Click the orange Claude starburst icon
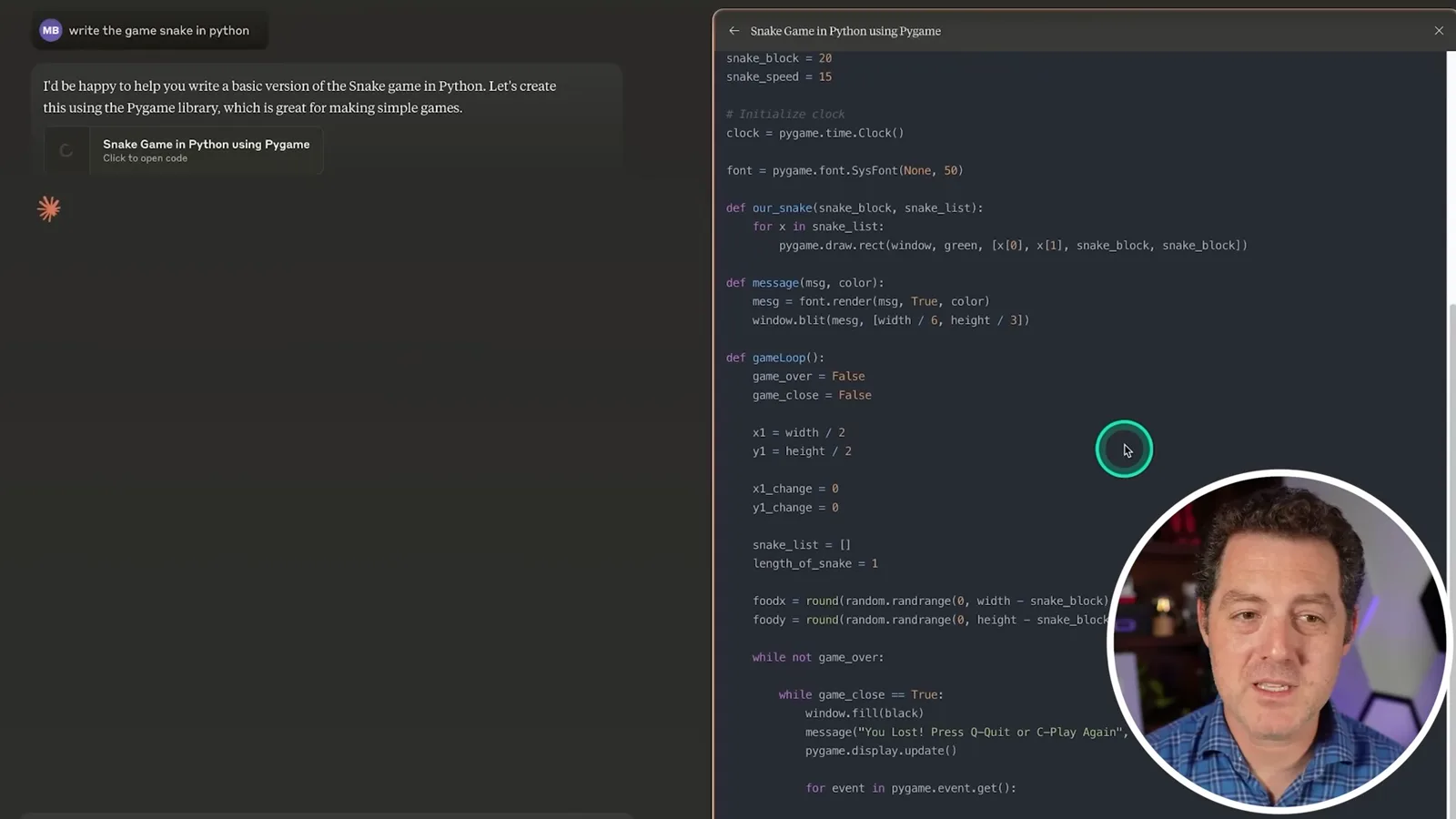The height and width of the screenshot is (819, 1456). (49, 208)
